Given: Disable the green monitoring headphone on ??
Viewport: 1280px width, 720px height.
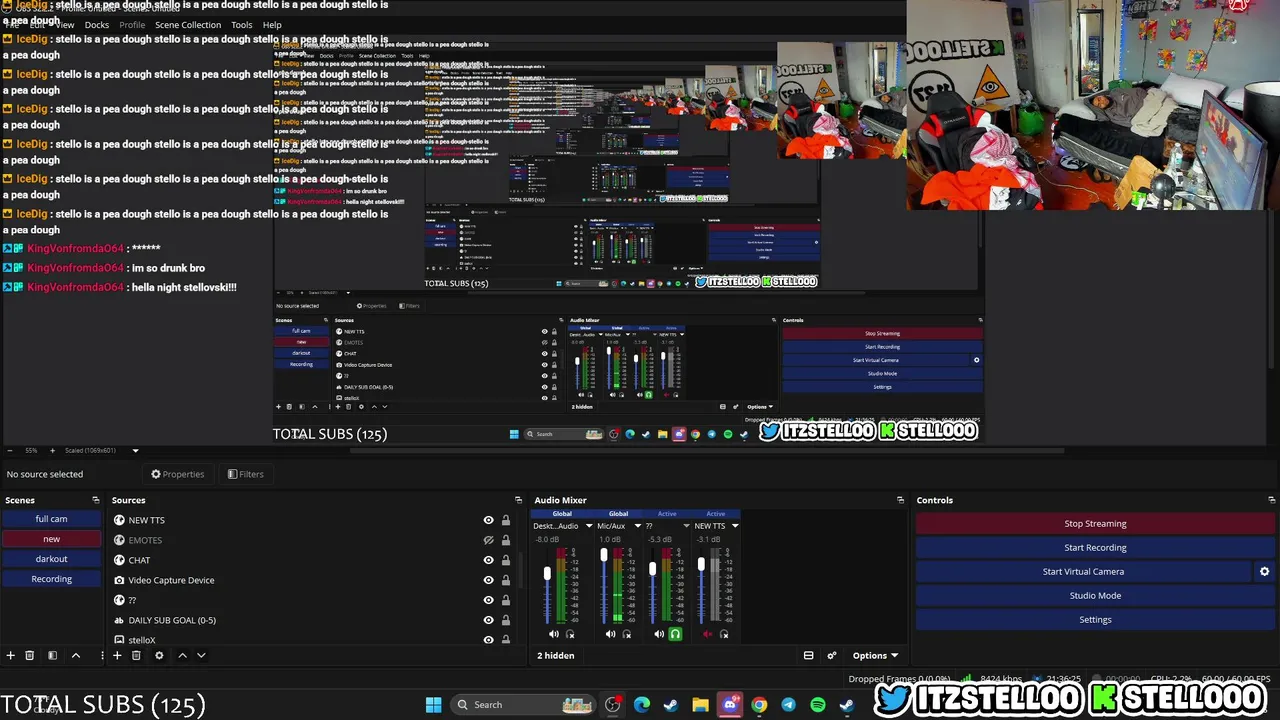Looking at the screenshot, I should point(675,634).
